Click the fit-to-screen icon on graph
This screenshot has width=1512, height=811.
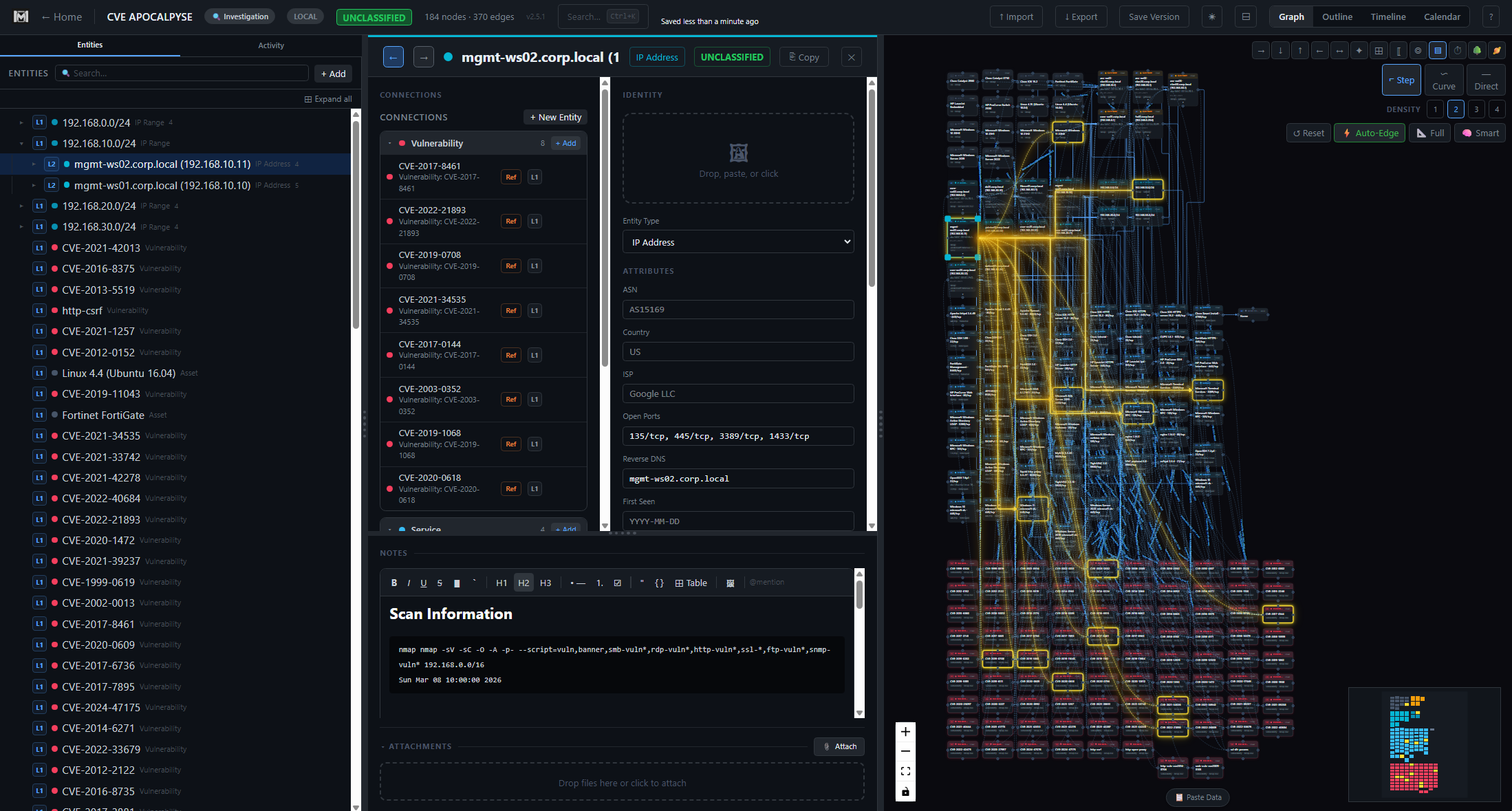click(905, 771)
